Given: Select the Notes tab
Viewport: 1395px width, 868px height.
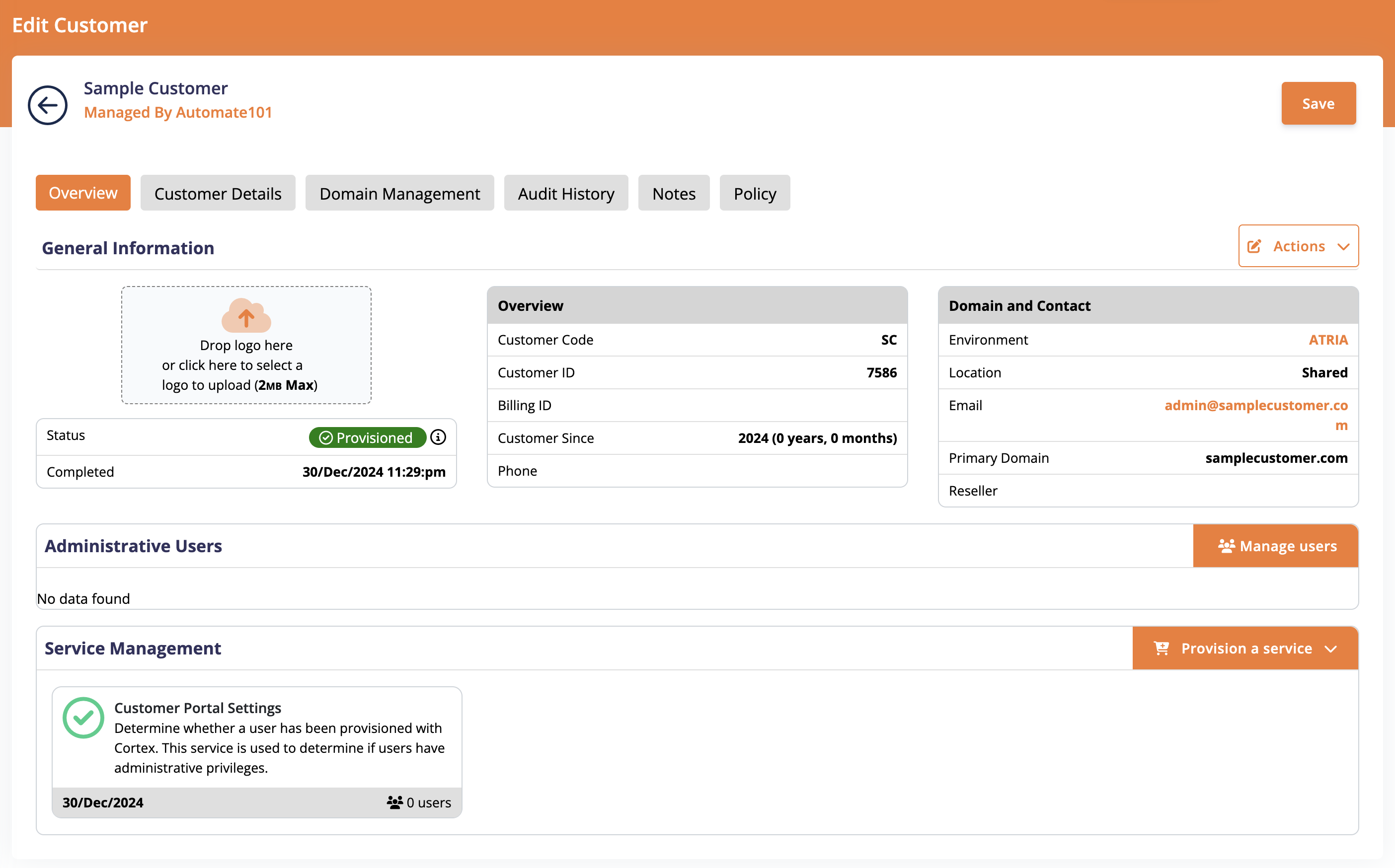Looking at the screenshot, I should [673, 192].
